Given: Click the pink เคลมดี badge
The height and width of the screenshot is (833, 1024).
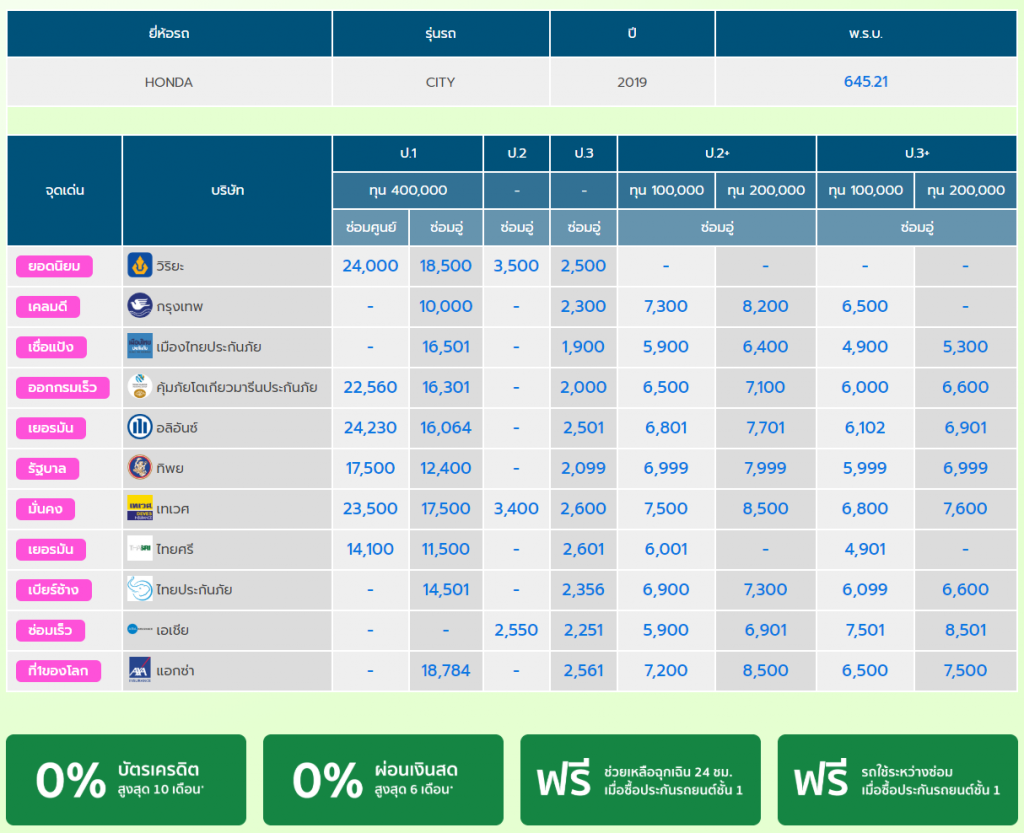Looking at the screenshot, I should (48, 307).
